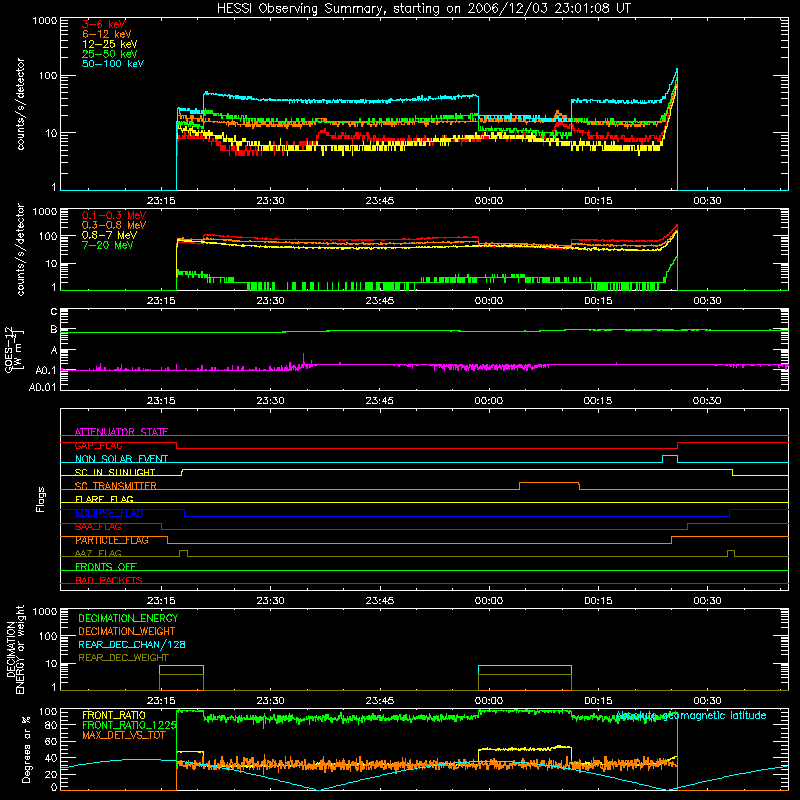This screenshot has height=800, width=800.
Task: Click the 0.8-7 MeV legend entry
Action: (x=109, y=235)
